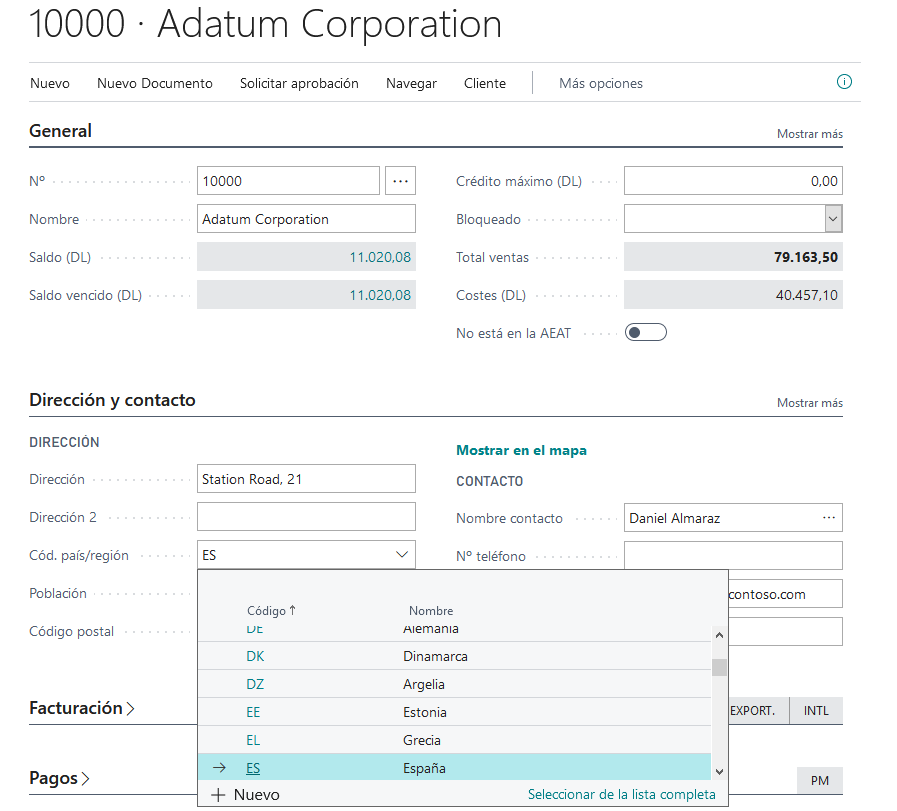The width and height of the screenshot is (897, 811).
Task: Expand the Facturación section
Action: (x=81, y=708)
